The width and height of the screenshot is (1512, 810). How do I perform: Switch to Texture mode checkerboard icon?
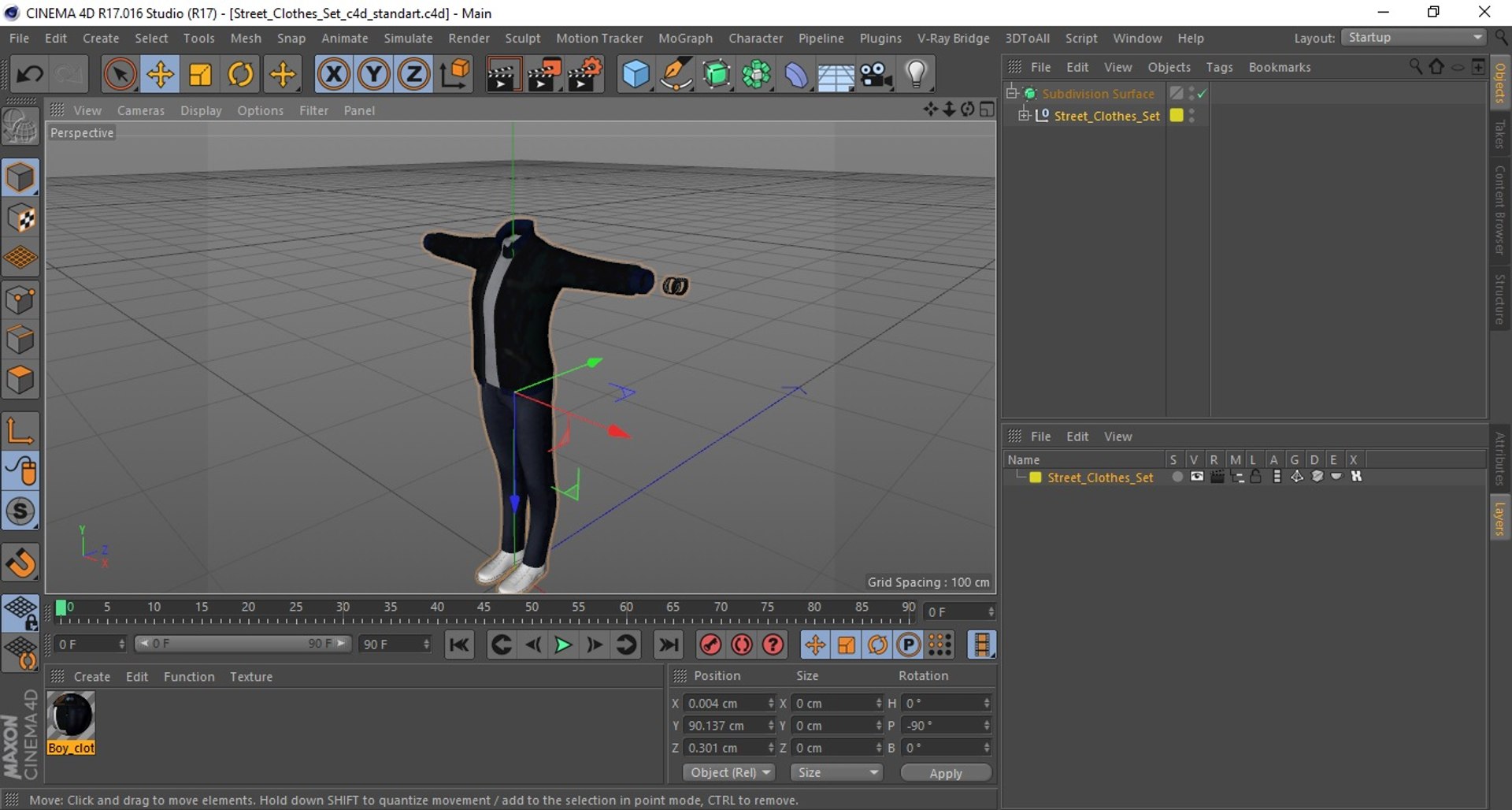tap(20, 217)
